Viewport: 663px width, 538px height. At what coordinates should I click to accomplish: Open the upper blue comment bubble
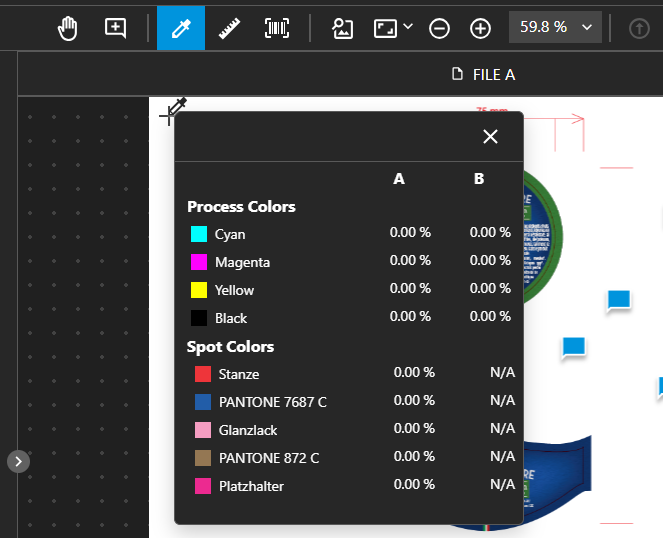619,300
